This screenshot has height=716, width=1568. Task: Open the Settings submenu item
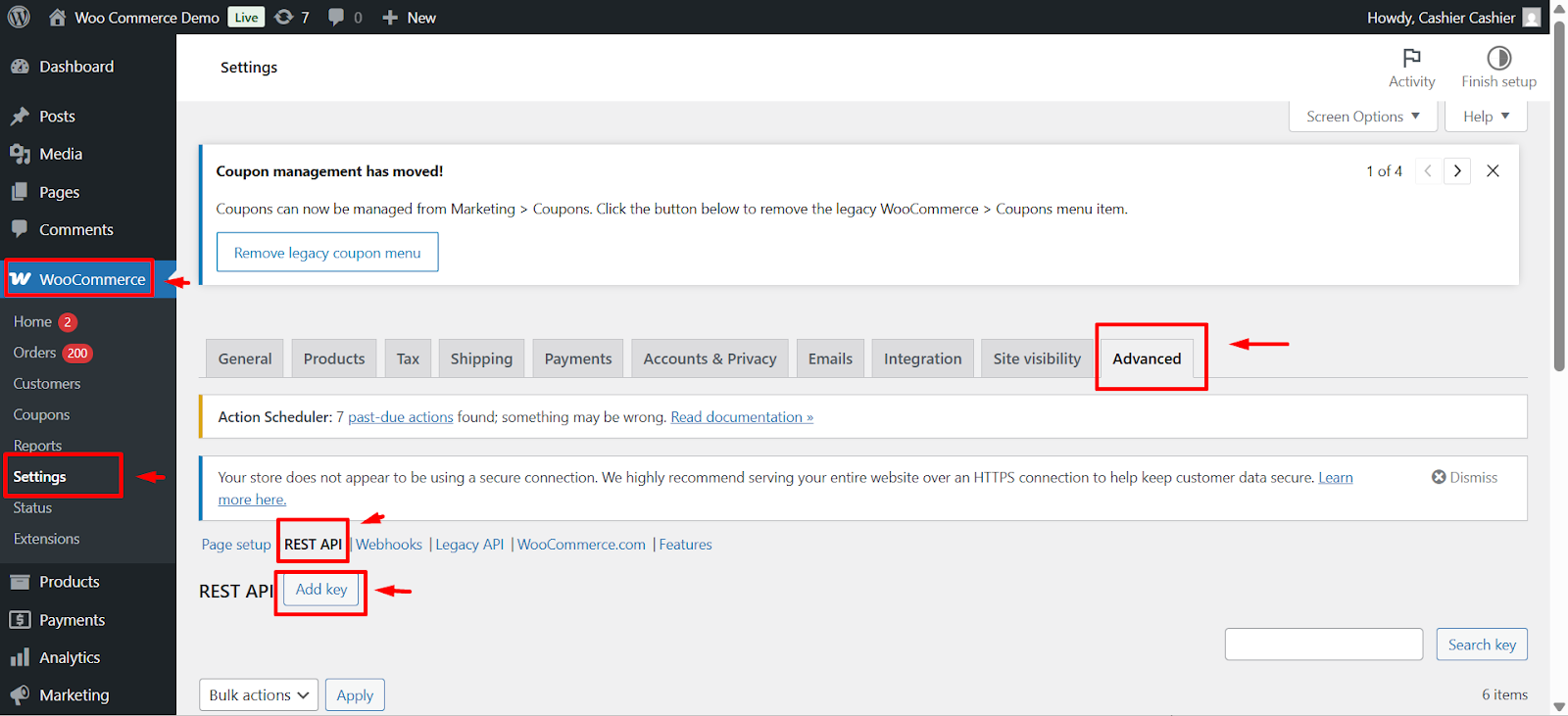click(40, 477)
